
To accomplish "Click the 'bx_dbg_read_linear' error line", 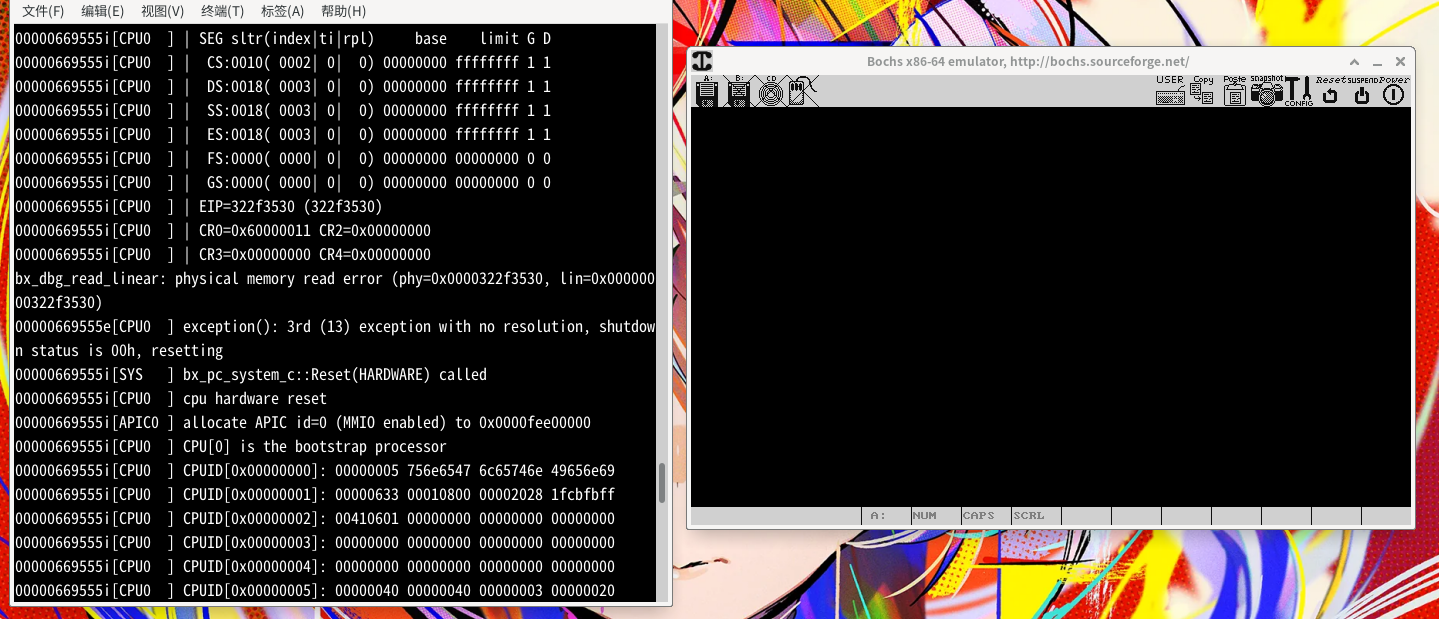I will coord(335,291).
